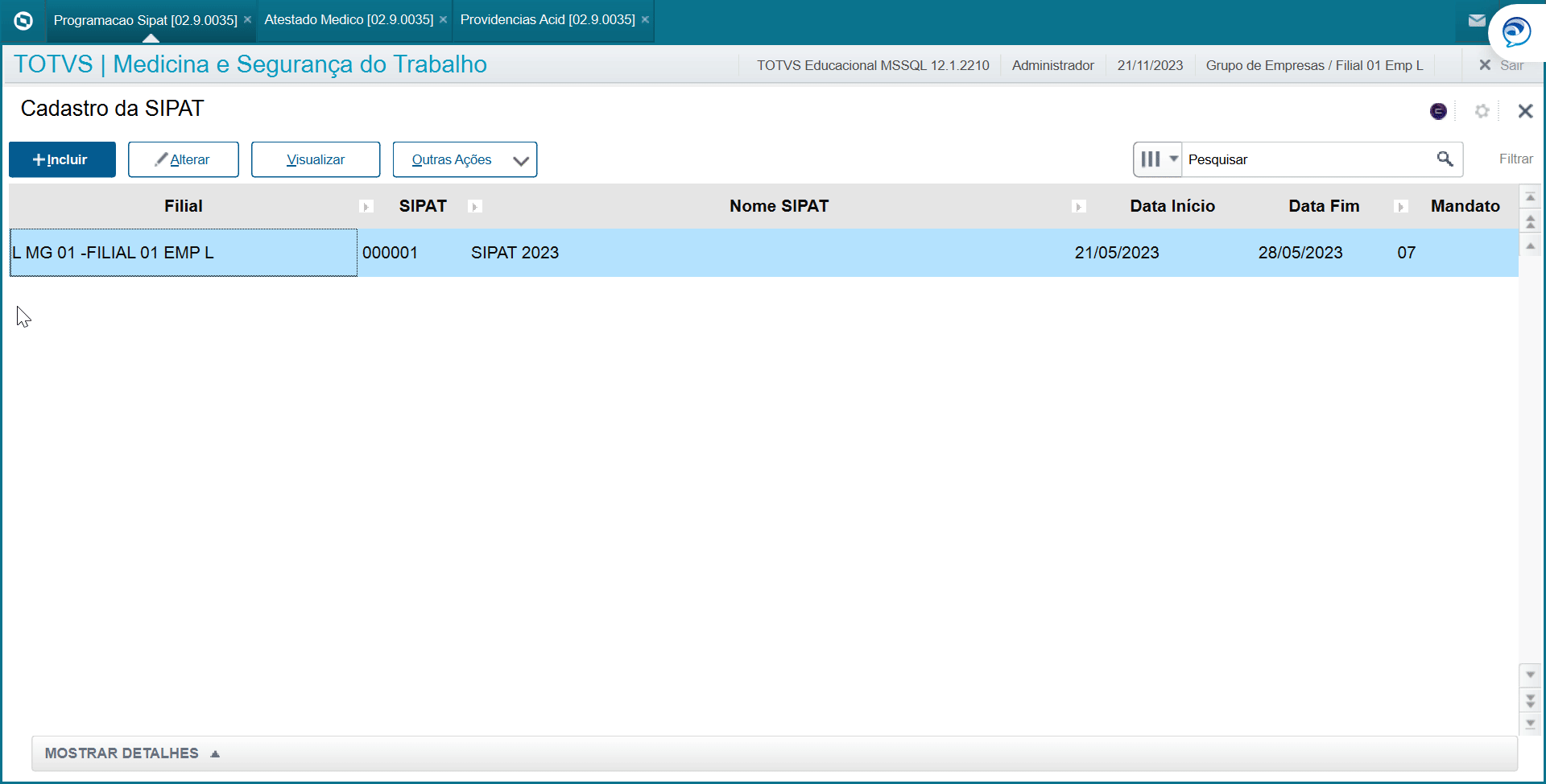
Task: Sort by Filial column header
Action: [184, 206]
